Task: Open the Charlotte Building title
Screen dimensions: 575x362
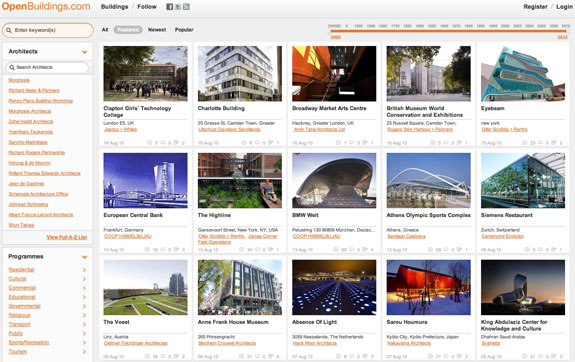Action: click(x=221, y=108)
